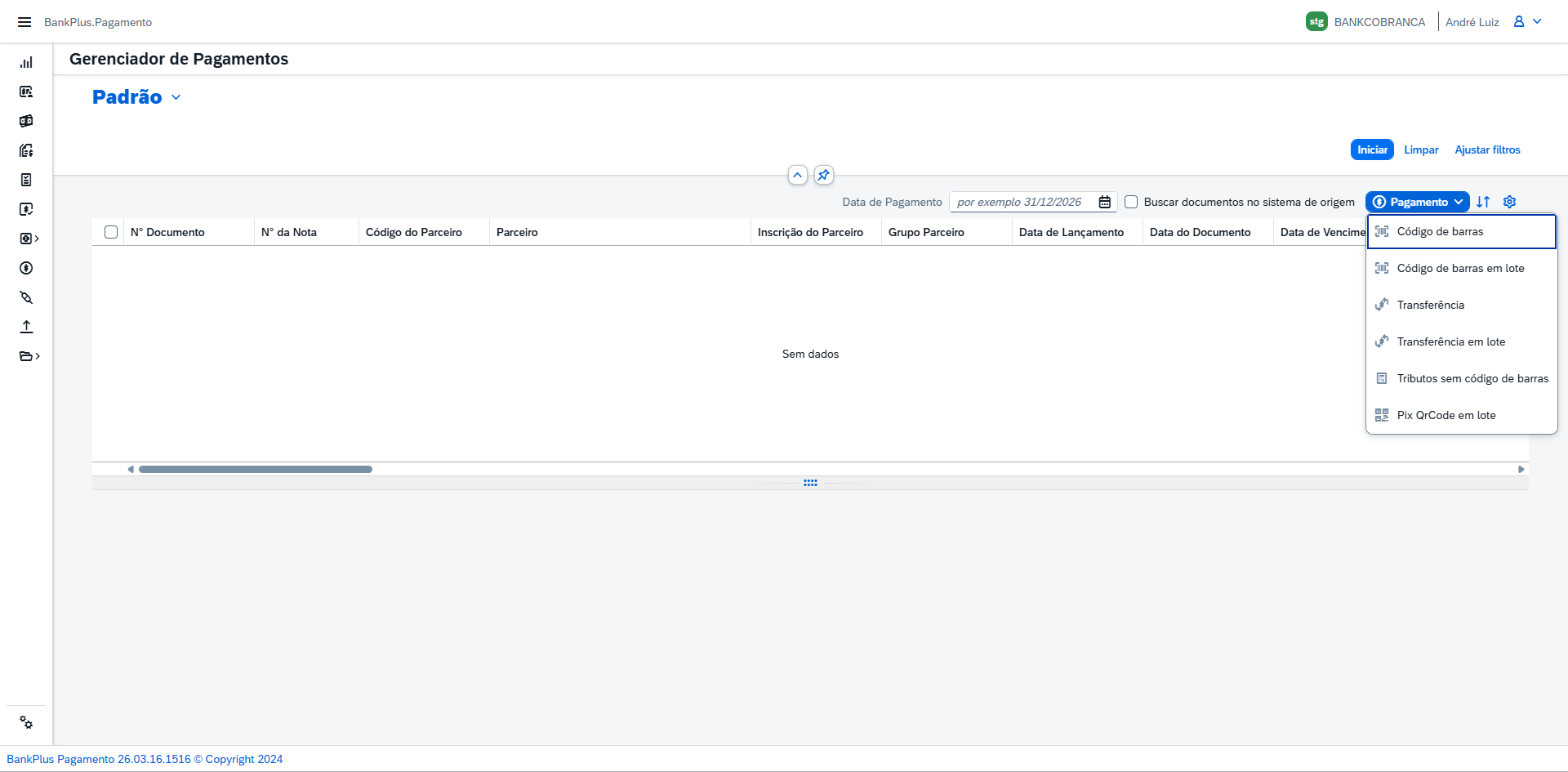Click the connector plug sidebar icon
Screen dimensions: 1568x772
coord(26,298)
